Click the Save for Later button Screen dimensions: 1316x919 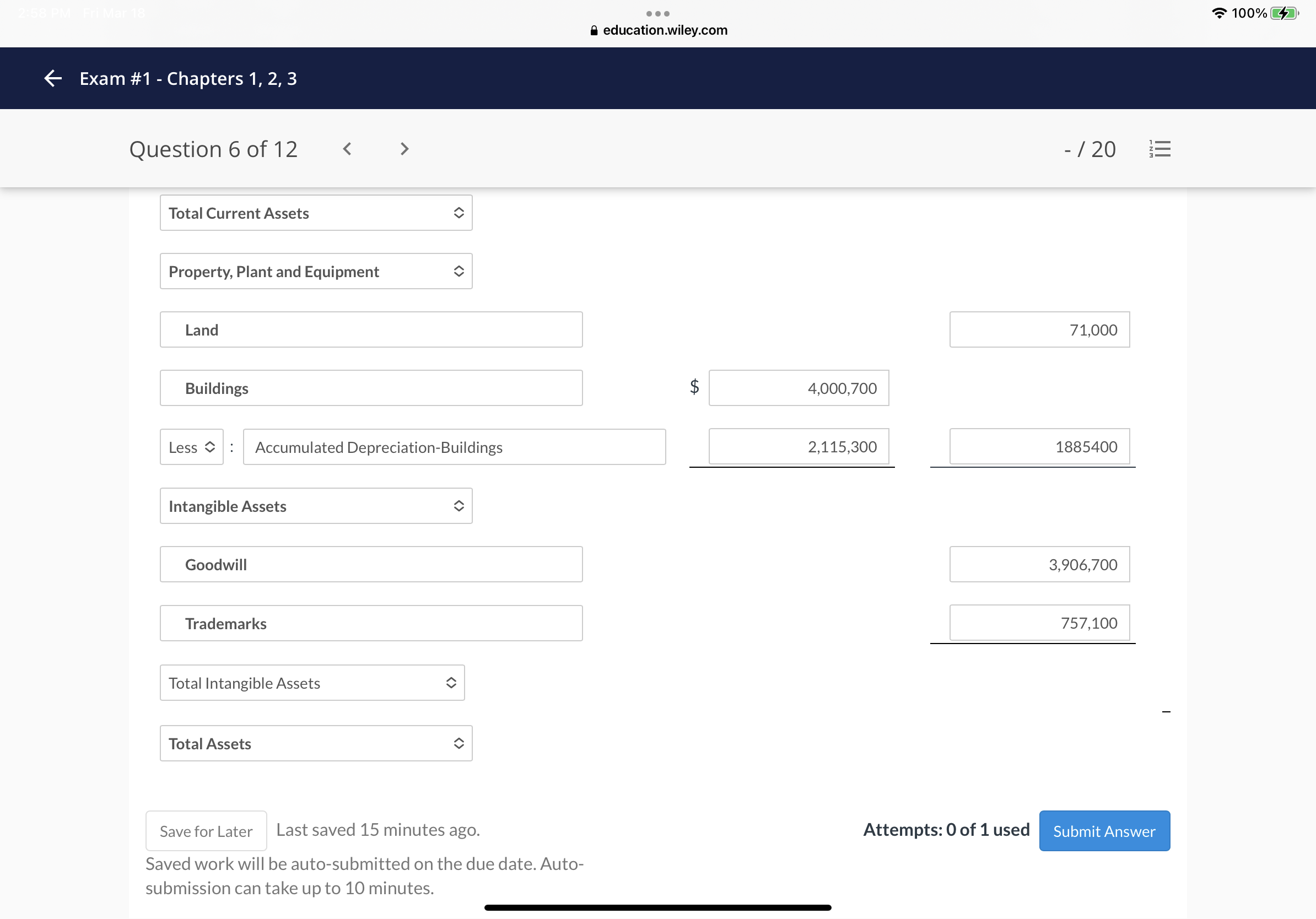click(x=206, y=831)
